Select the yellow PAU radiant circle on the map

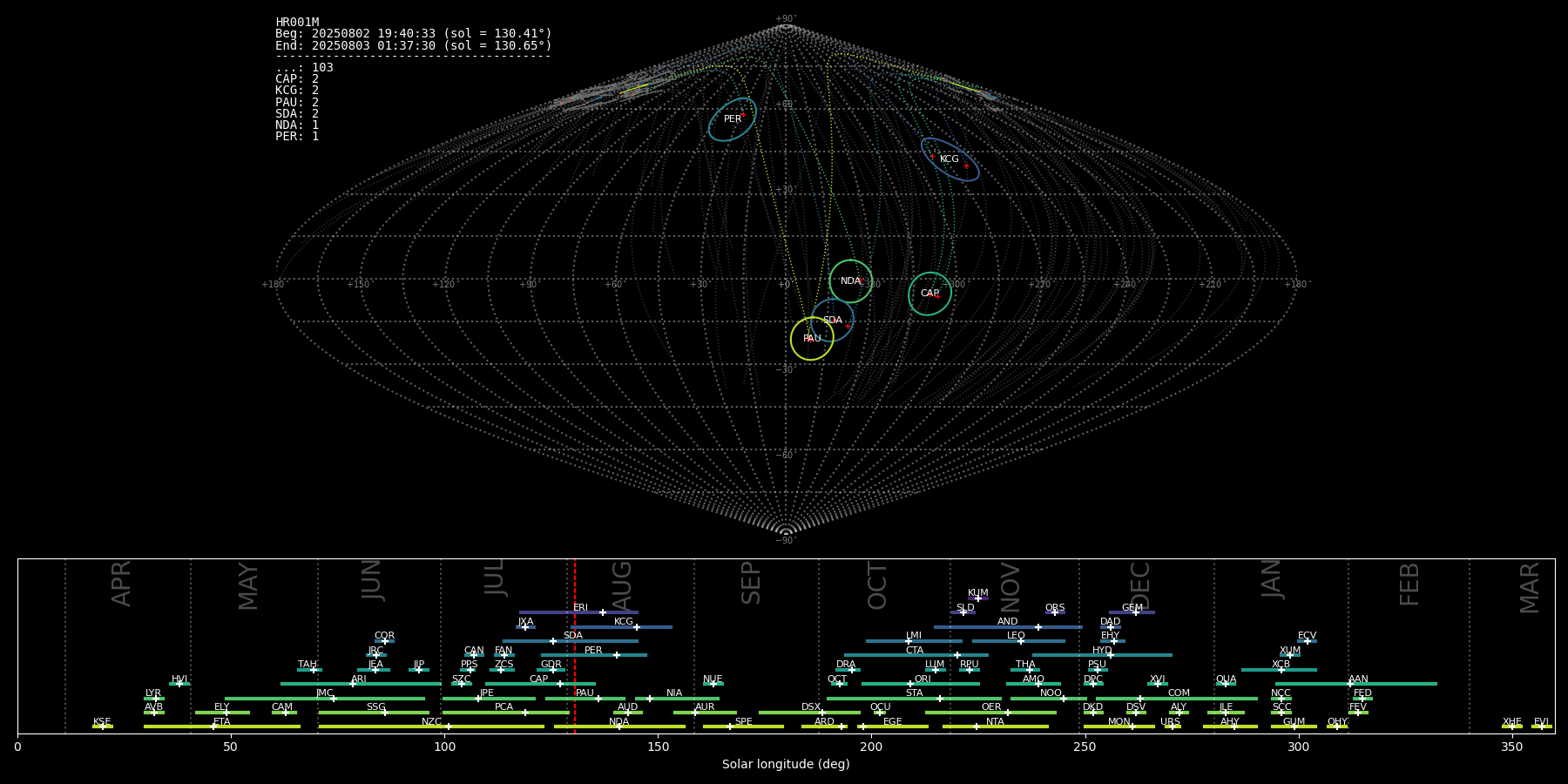click(812, 338)
